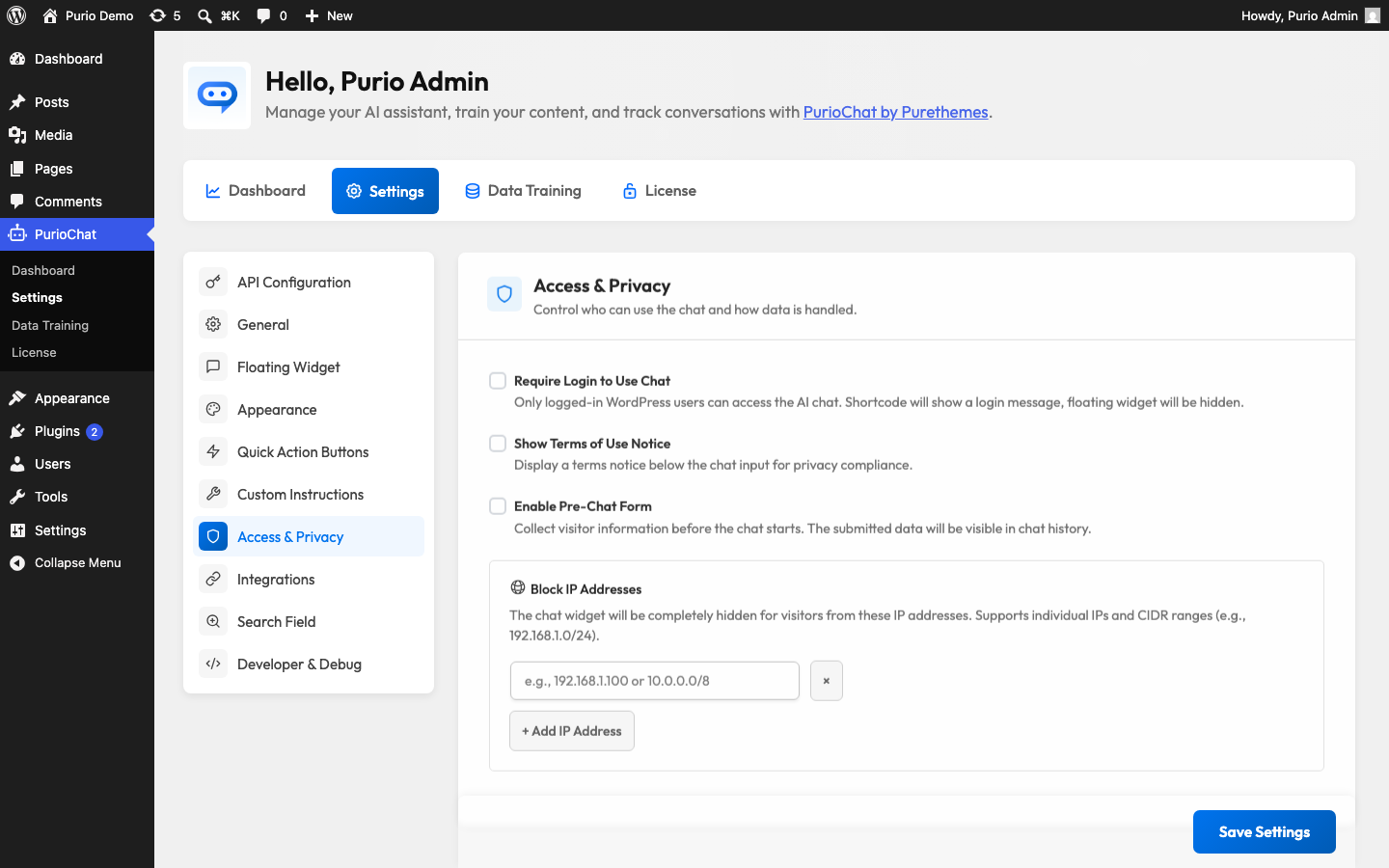Open Dashboard in PurioChat submenu
Image resolution: width=1389 pixels, height=868 pixels.
coord(43,271)
